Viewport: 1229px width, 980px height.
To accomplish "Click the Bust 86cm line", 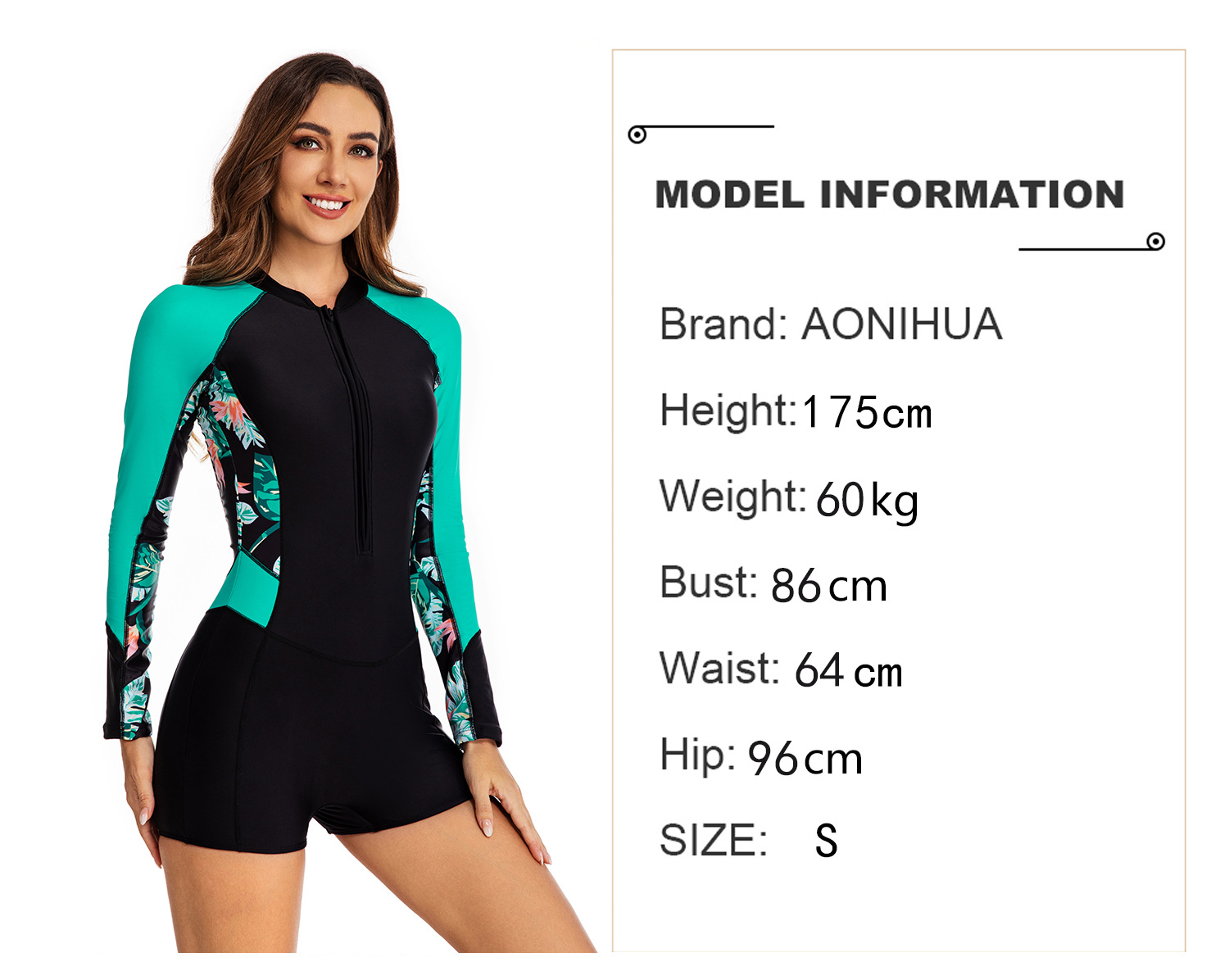I will point(773,584).
